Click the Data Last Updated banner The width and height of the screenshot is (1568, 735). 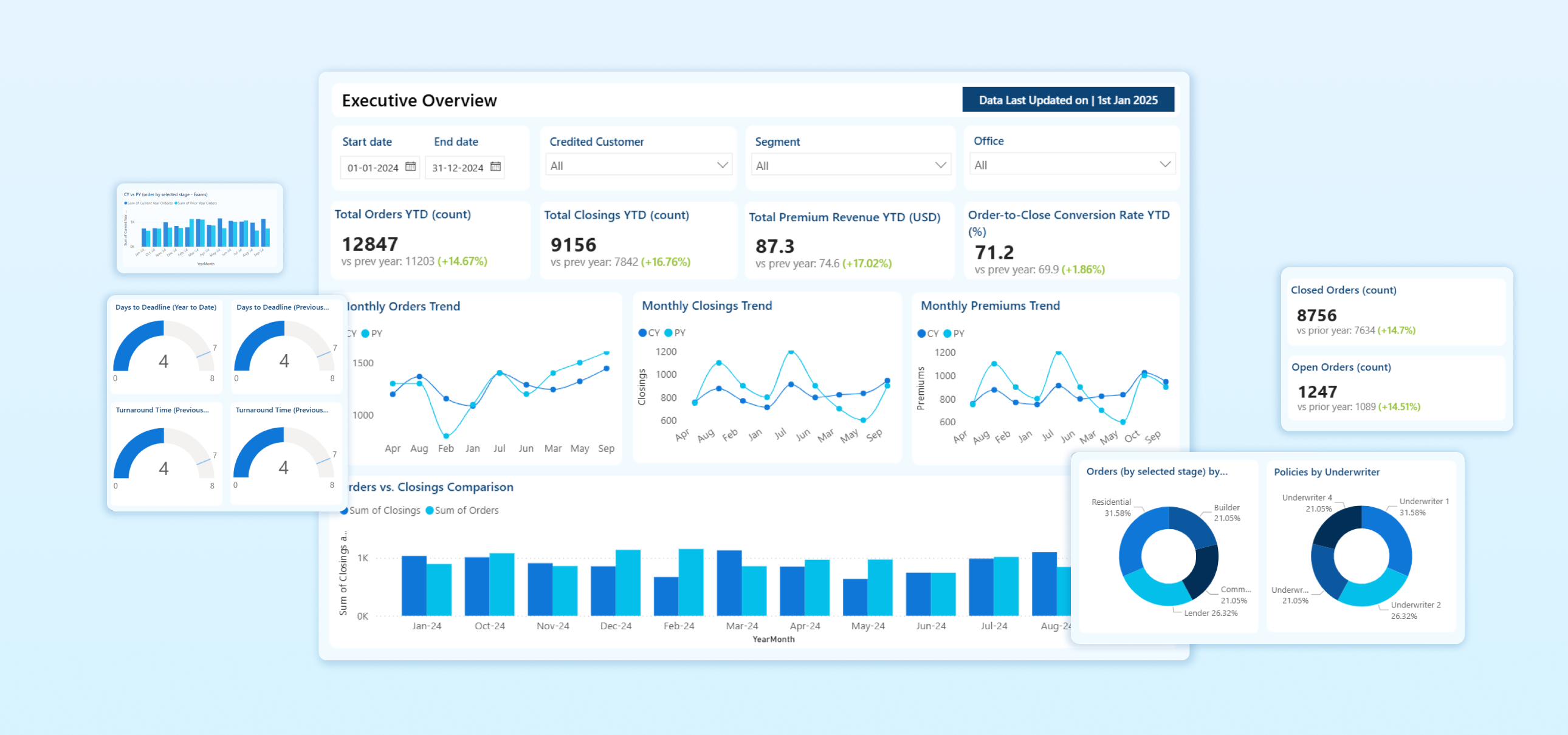click(1068, 100)
